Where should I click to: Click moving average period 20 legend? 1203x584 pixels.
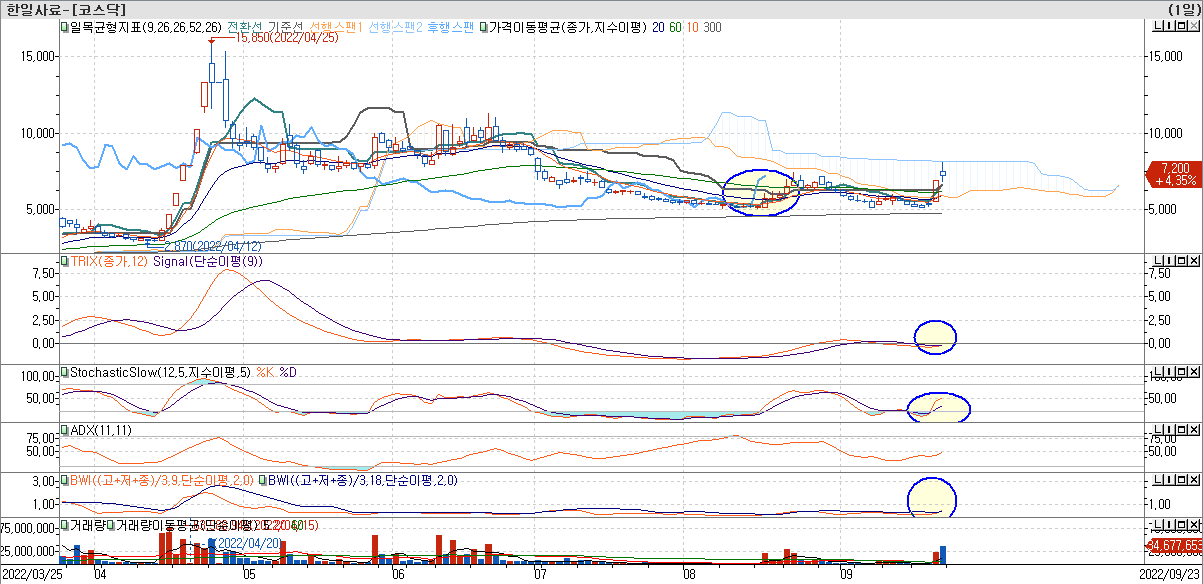[659, 28]
